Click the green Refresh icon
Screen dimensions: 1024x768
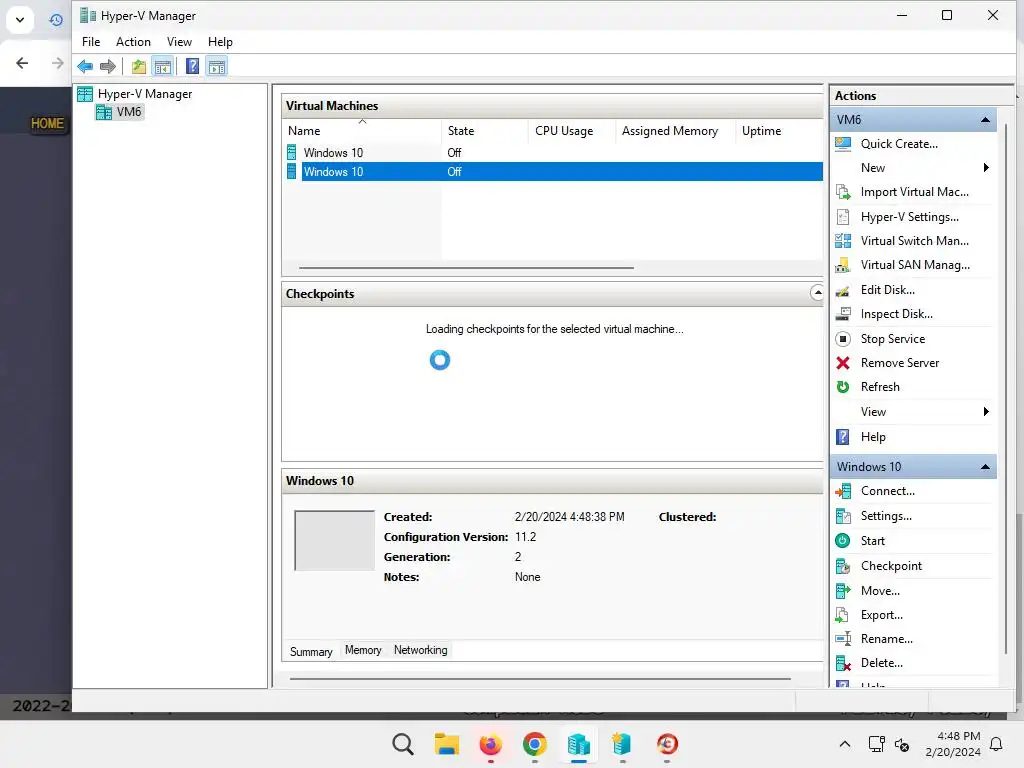pyautogui.click(x=843, y=387)
